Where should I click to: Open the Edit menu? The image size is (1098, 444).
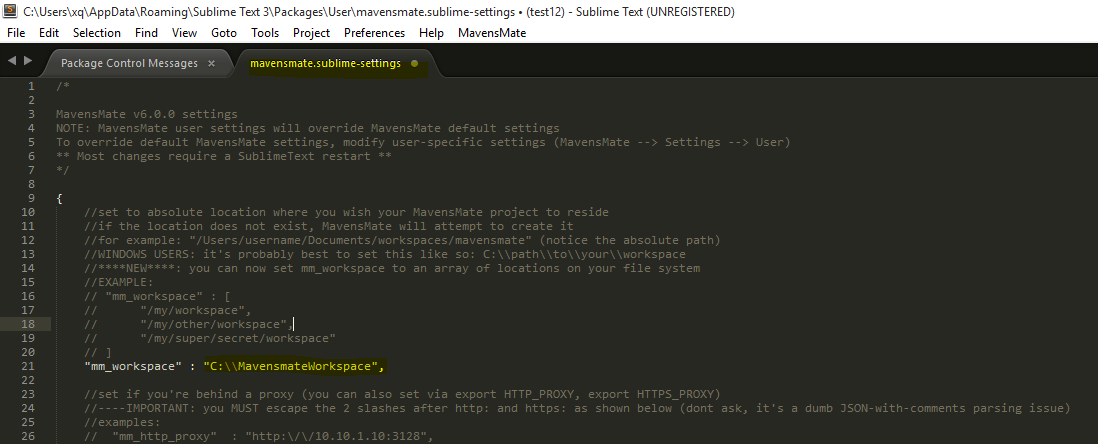[x=49, y=33]
